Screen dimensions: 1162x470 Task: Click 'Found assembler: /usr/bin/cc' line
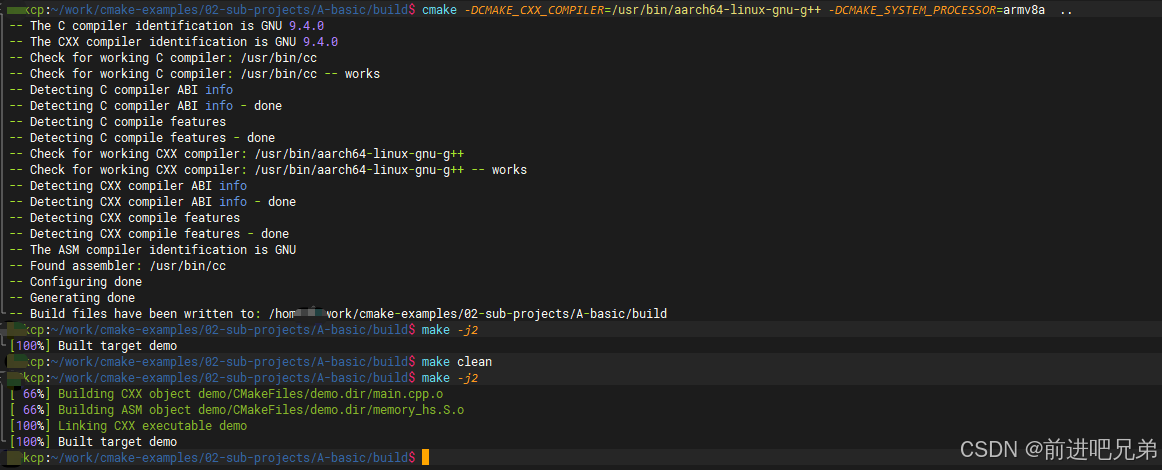tap(118, 265)
